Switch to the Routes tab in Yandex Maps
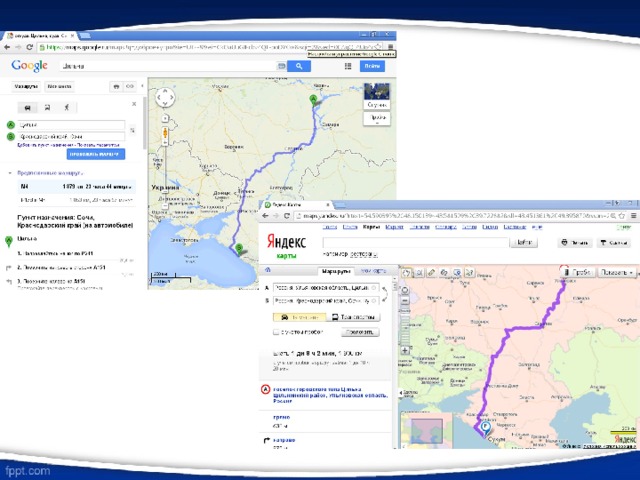 (336, 271)
